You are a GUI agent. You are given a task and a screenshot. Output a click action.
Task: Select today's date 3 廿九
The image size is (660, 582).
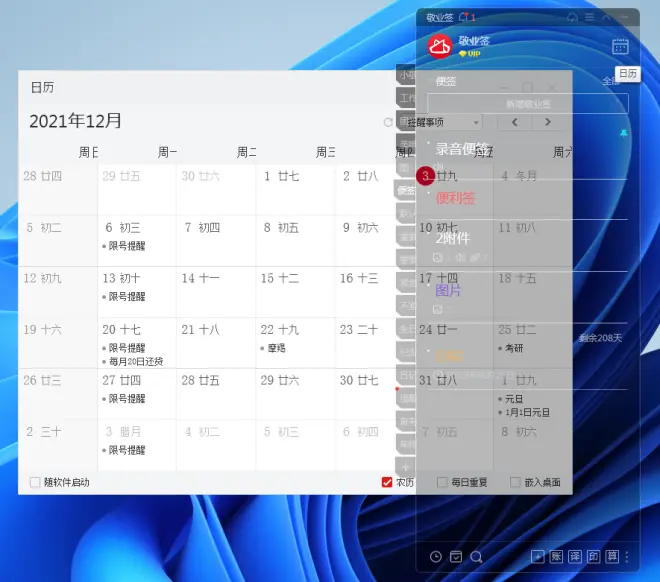(425, 175)
